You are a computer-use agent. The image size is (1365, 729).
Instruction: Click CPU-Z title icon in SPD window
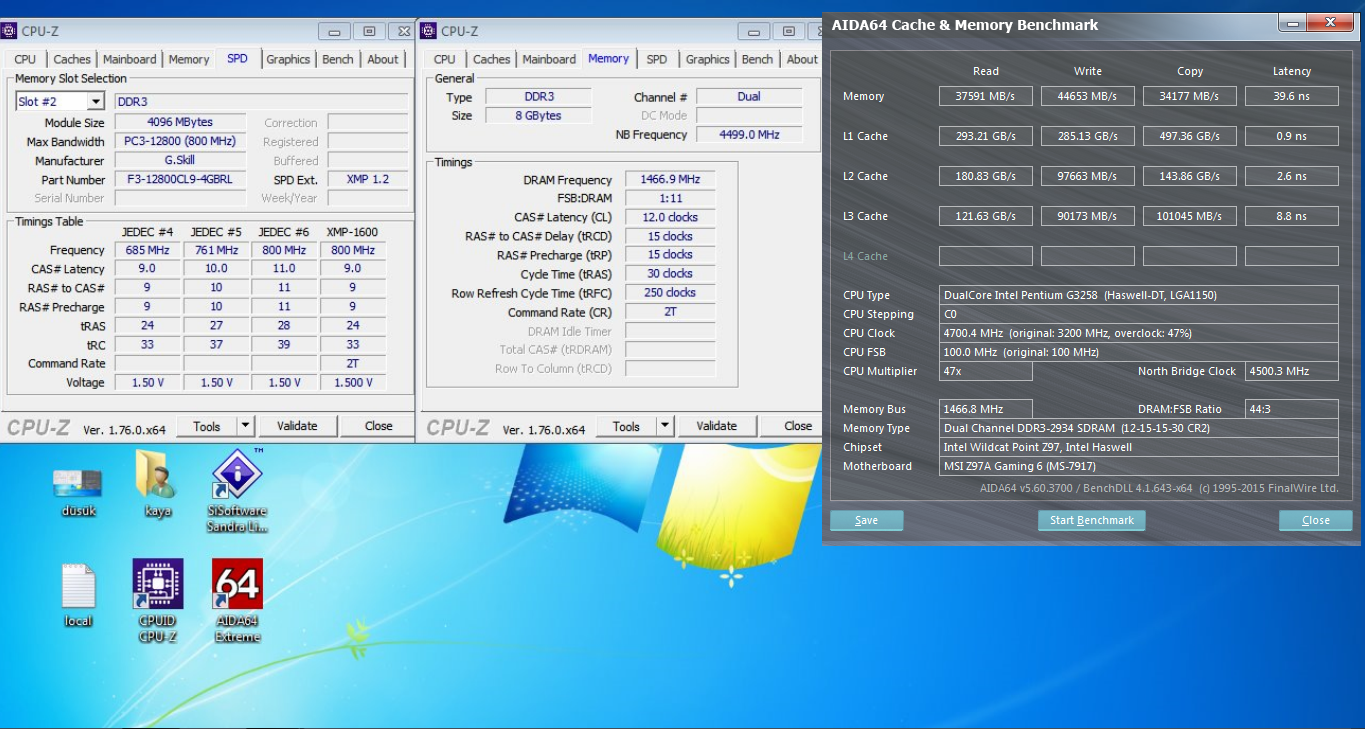[9, 31]
